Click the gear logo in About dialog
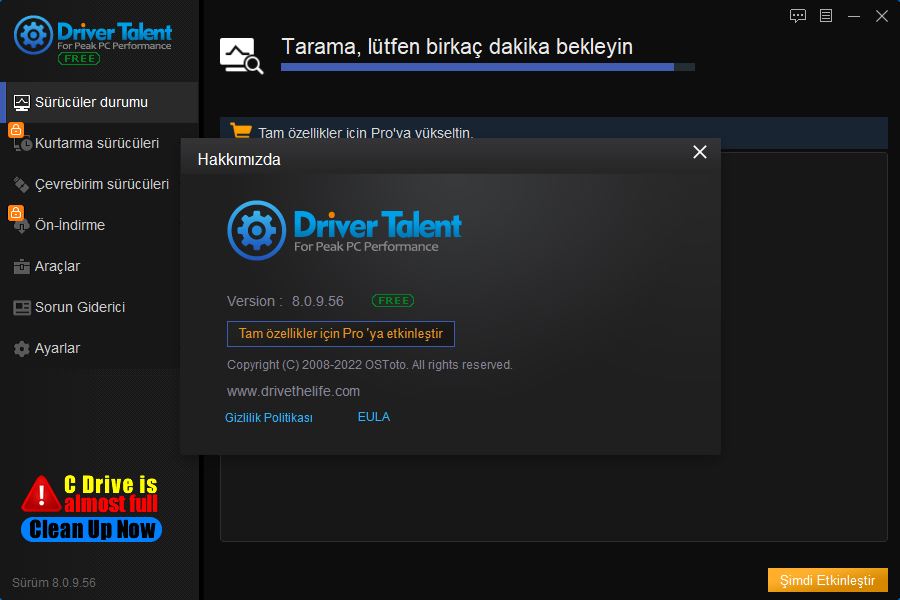 click(x=257, y=230)
